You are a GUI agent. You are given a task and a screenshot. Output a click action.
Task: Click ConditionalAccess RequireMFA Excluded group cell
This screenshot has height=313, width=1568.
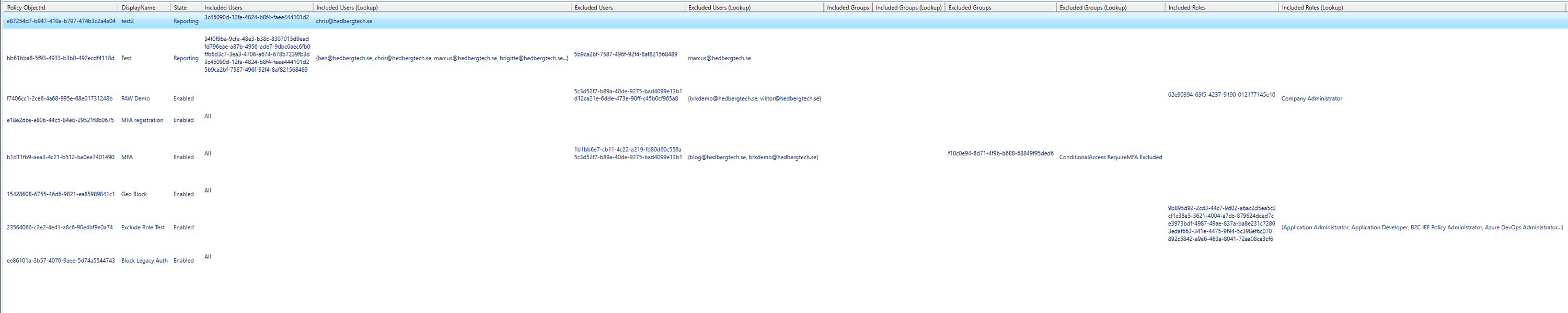(x=1110, y=158)
